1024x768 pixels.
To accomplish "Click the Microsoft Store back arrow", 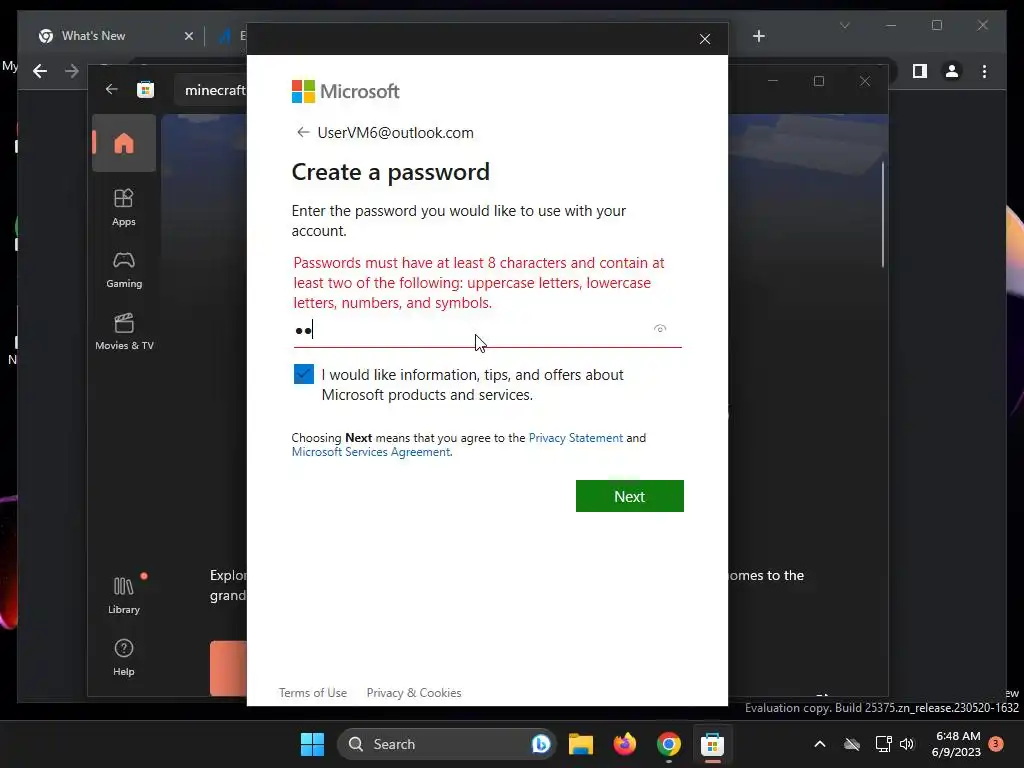I will (112, 89).
